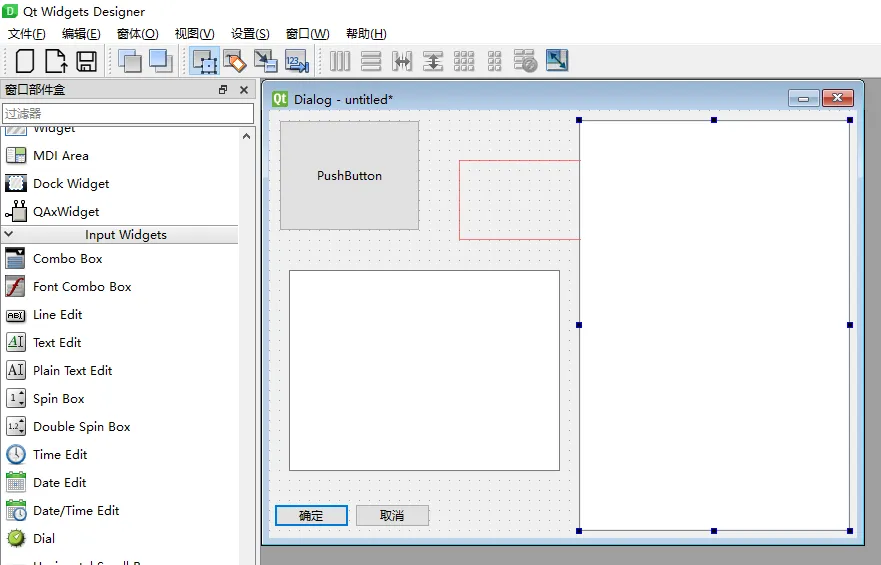Apply the Lay Out in Grid icon
Viewport: 881px width, 565px height.
click(x=464, y=61)
